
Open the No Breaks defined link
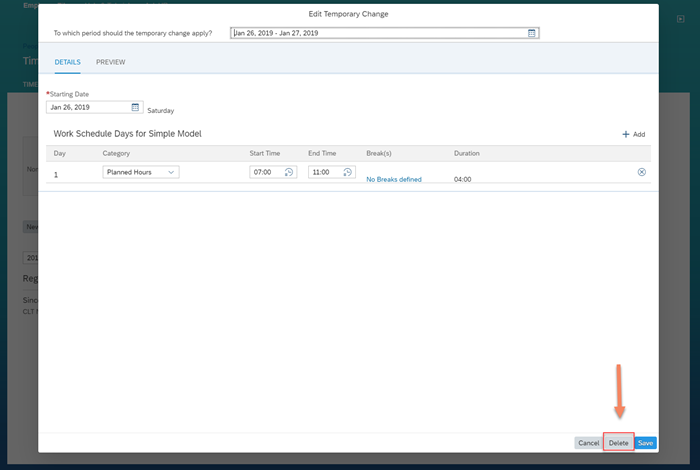tap(394, 179)
